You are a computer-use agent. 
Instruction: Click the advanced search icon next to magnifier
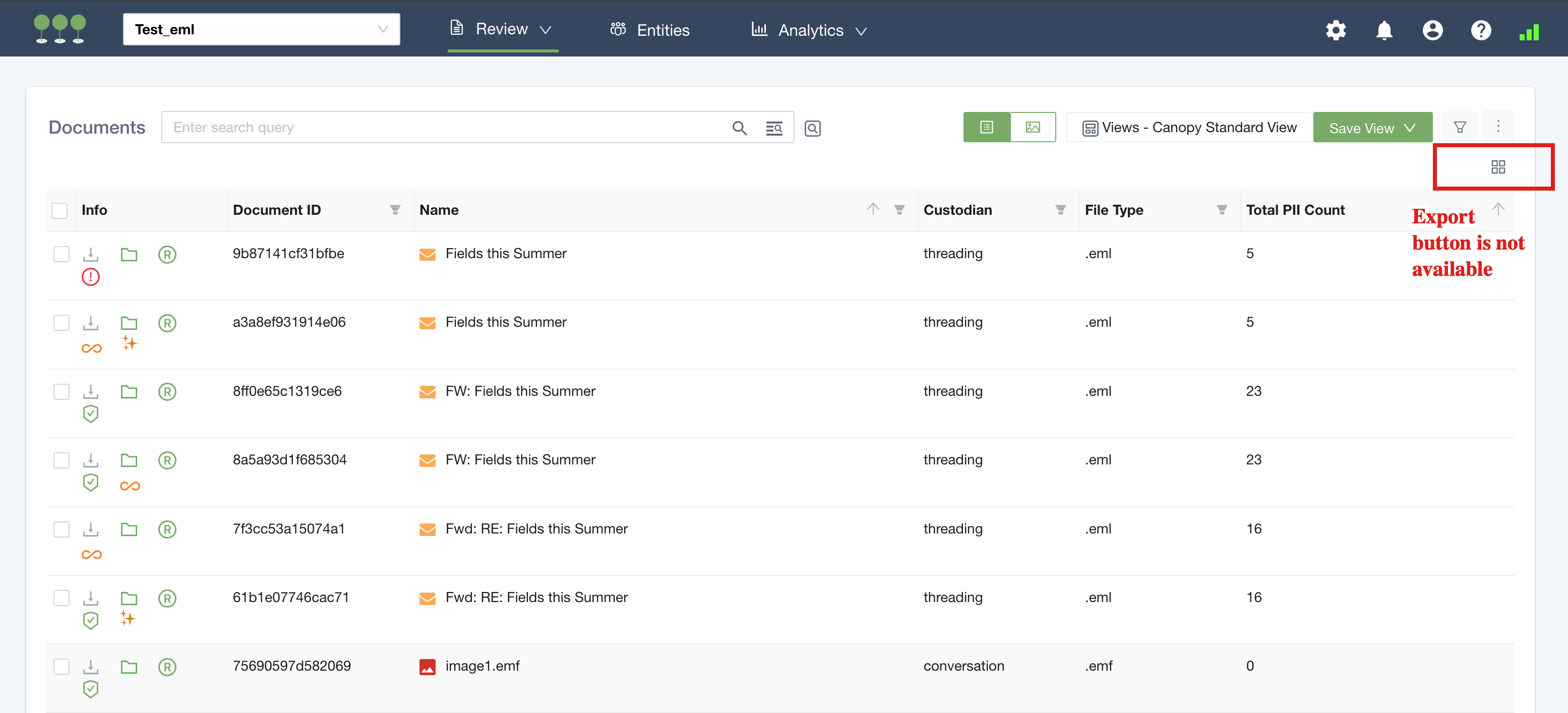coord(773,128)
